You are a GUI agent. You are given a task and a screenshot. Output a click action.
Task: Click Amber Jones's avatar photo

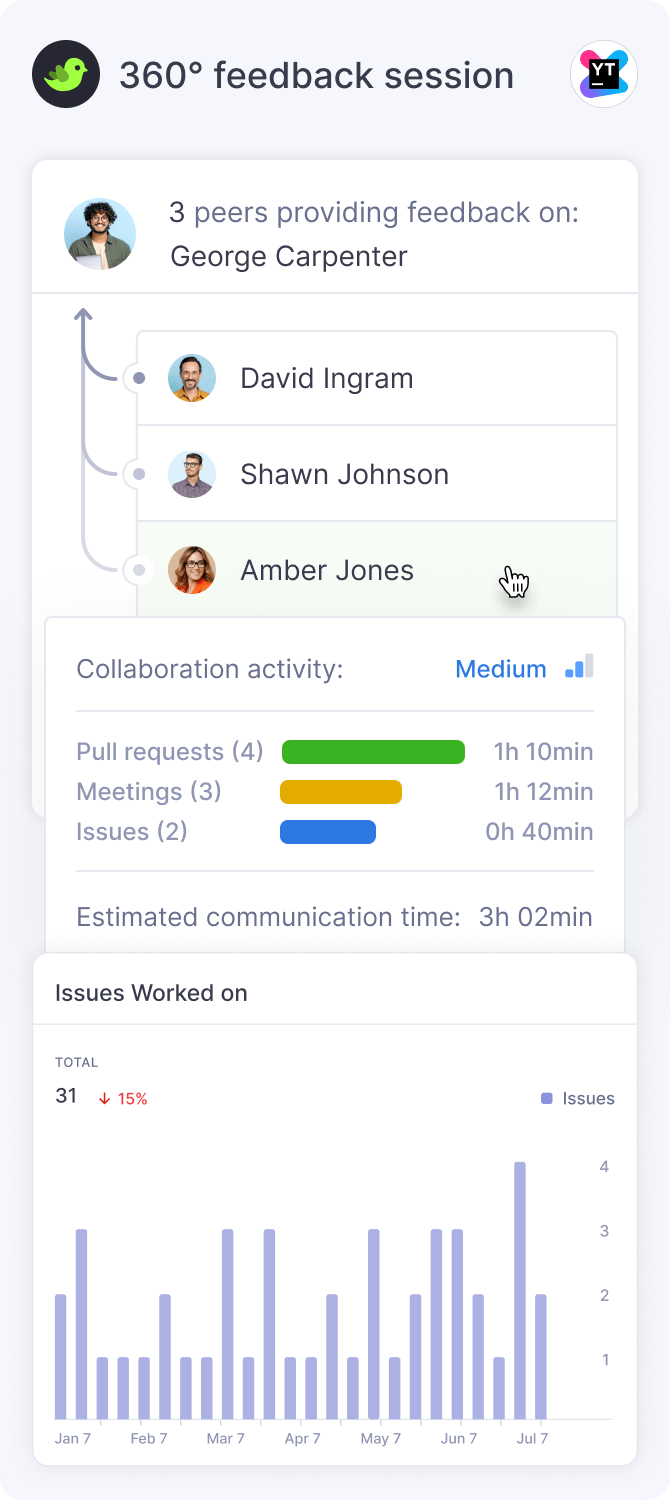click(192, 570)
